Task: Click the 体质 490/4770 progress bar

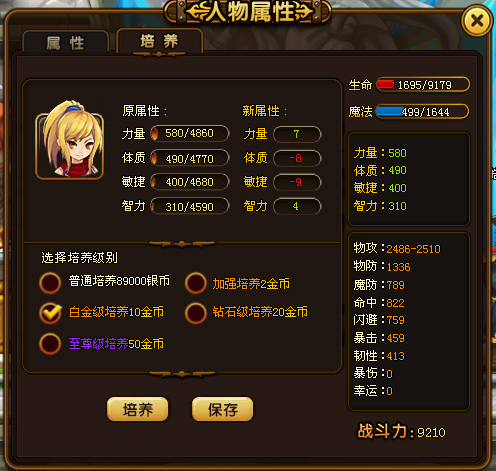Action: pos(190,158)
